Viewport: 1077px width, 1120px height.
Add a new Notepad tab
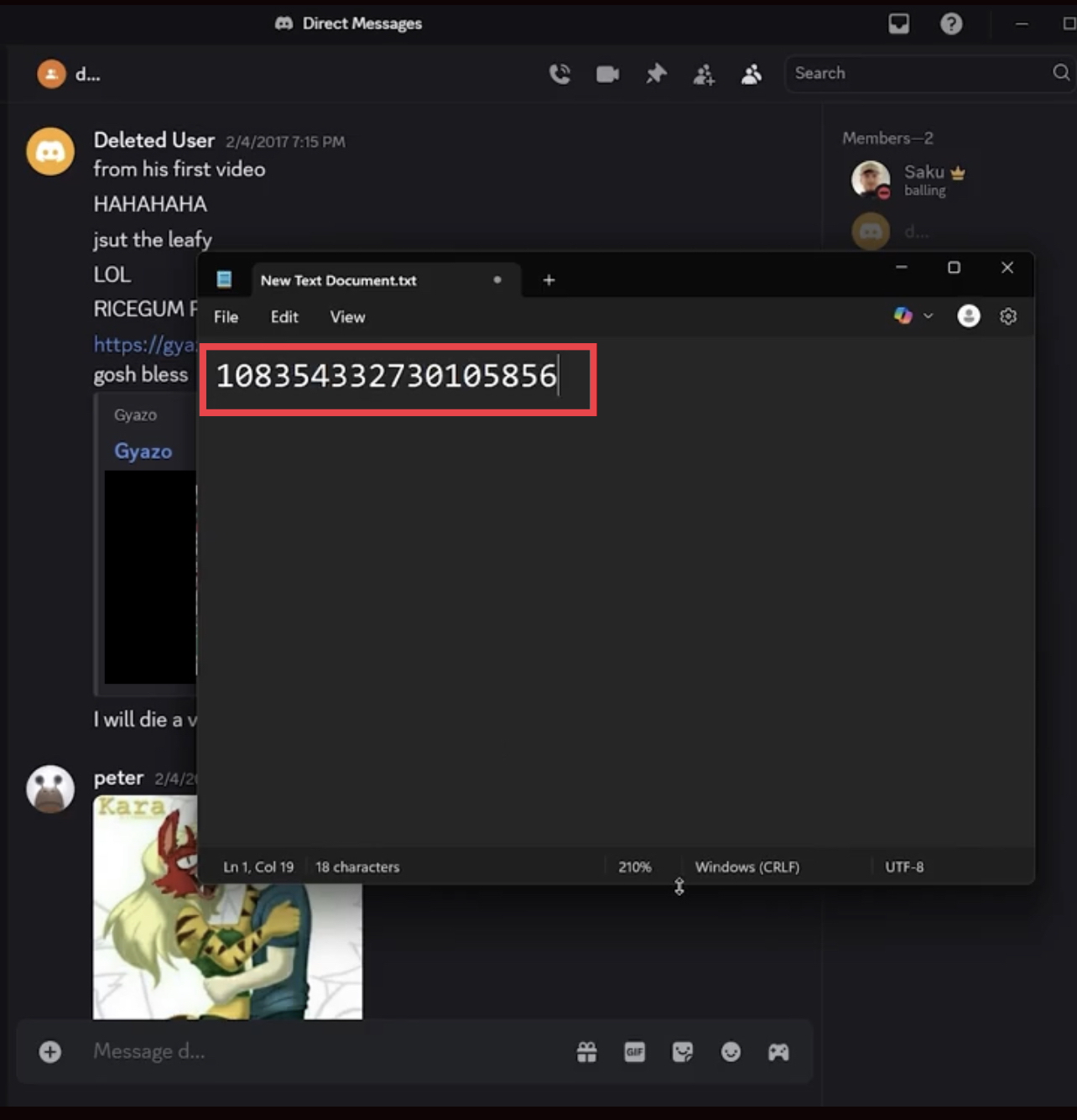tap(549, 280)
